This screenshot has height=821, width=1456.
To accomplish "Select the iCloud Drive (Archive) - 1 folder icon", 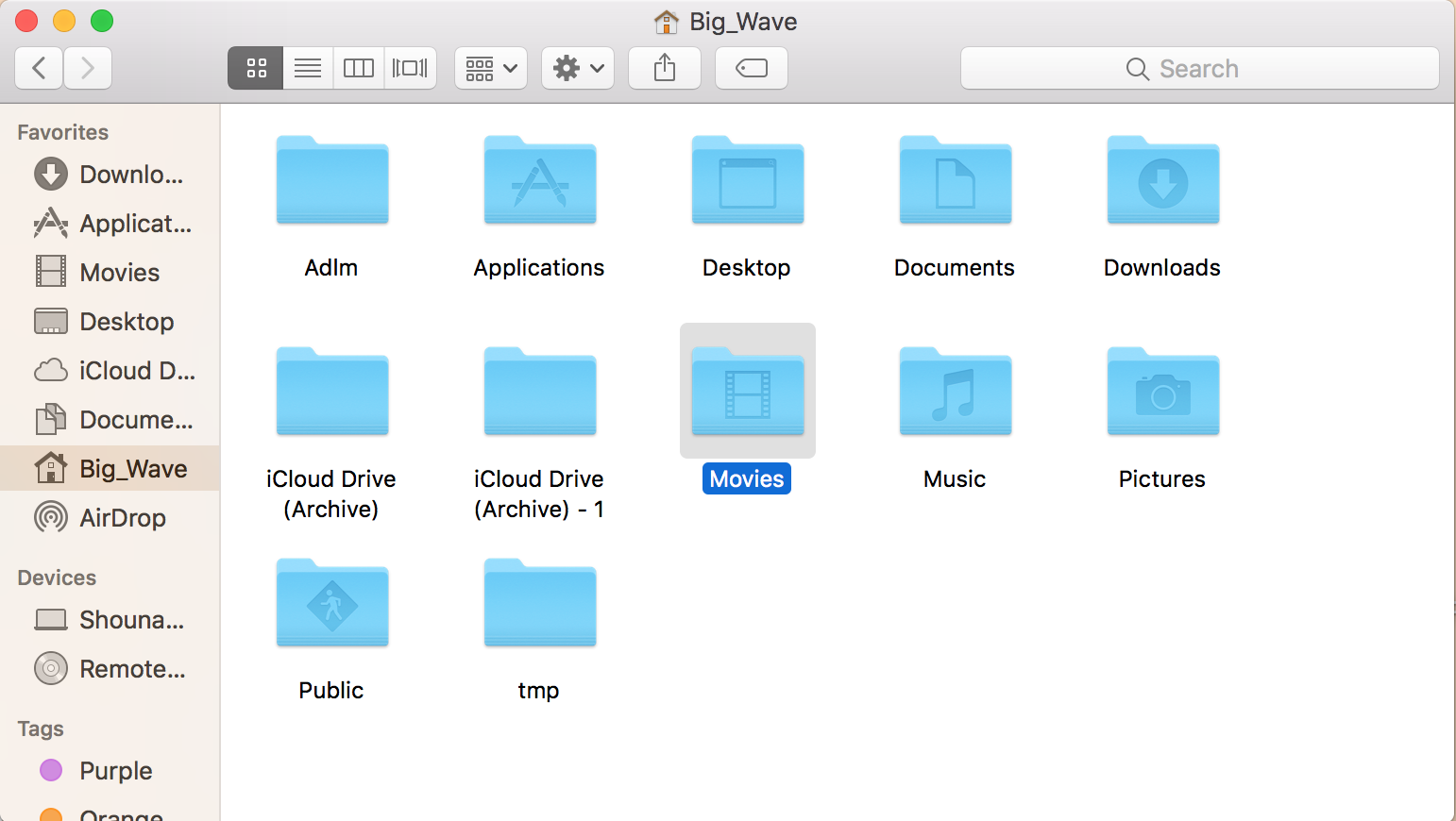I will (540, 391).
